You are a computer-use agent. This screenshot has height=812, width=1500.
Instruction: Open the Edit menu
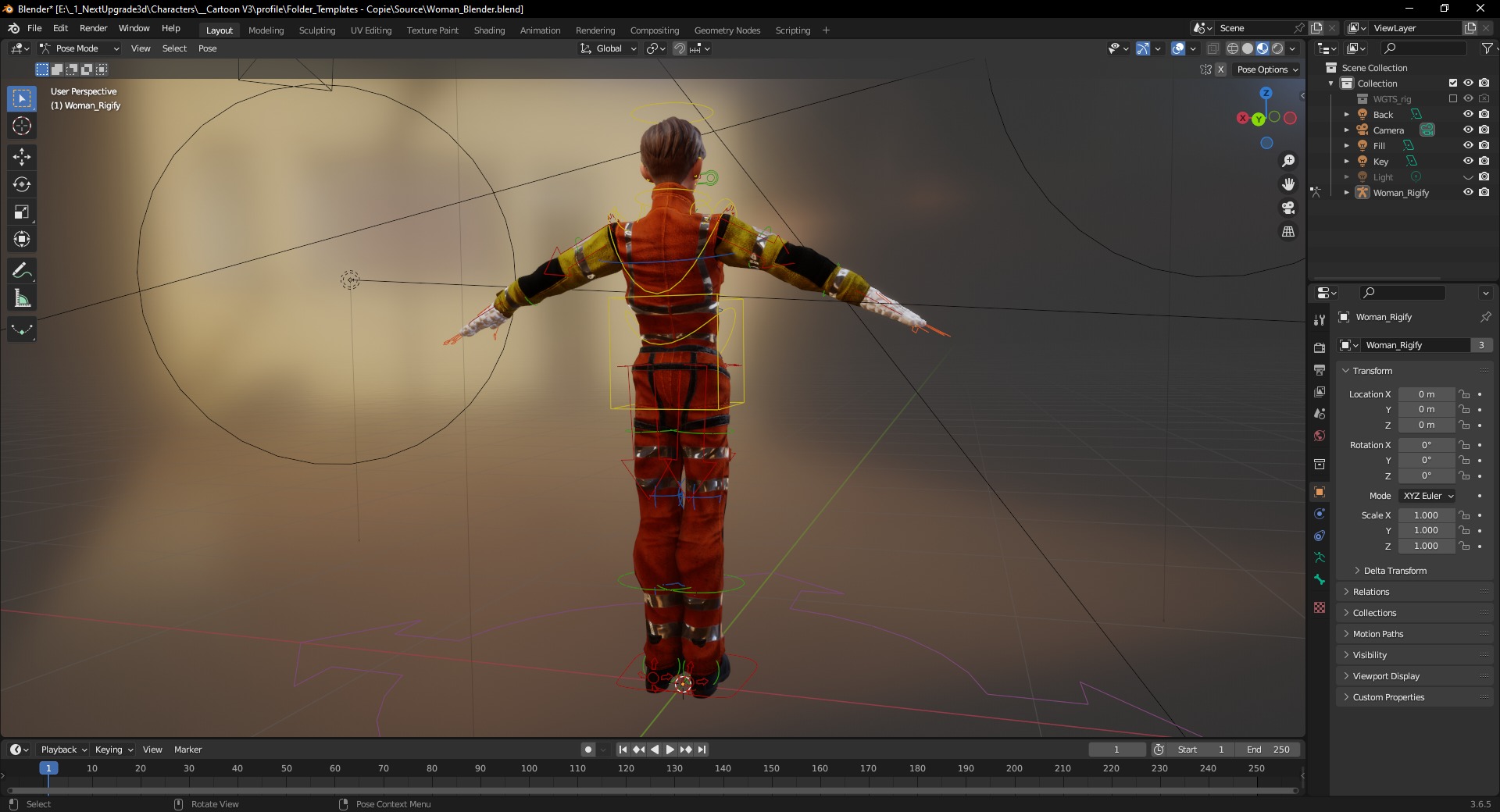[x=60, y=28]
